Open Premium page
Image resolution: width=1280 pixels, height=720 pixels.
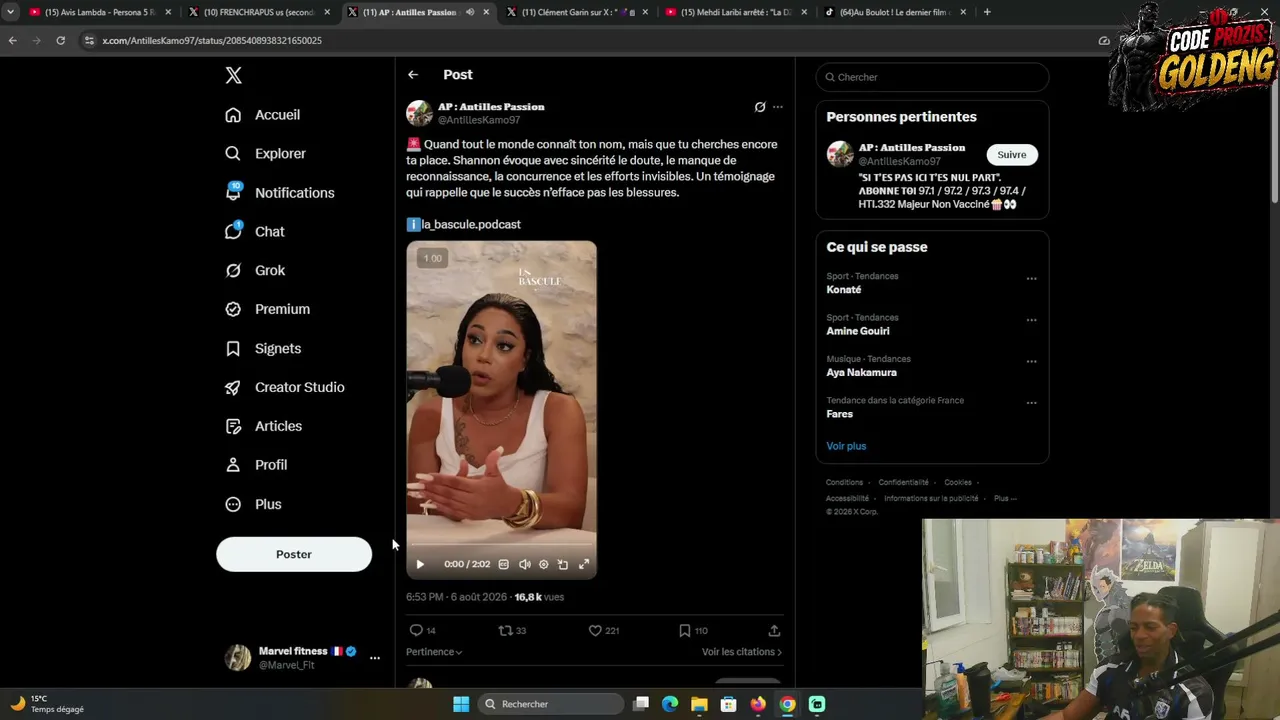268,310
